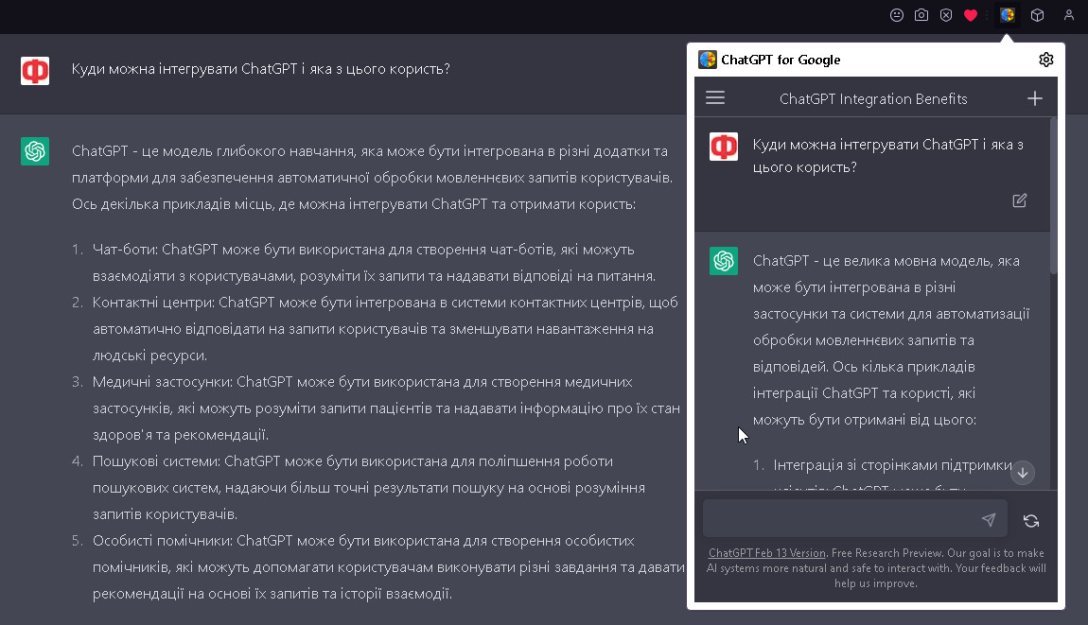
Task: Click the ChatGPT Integration Benefits title
Action: [x=873, y=99]
